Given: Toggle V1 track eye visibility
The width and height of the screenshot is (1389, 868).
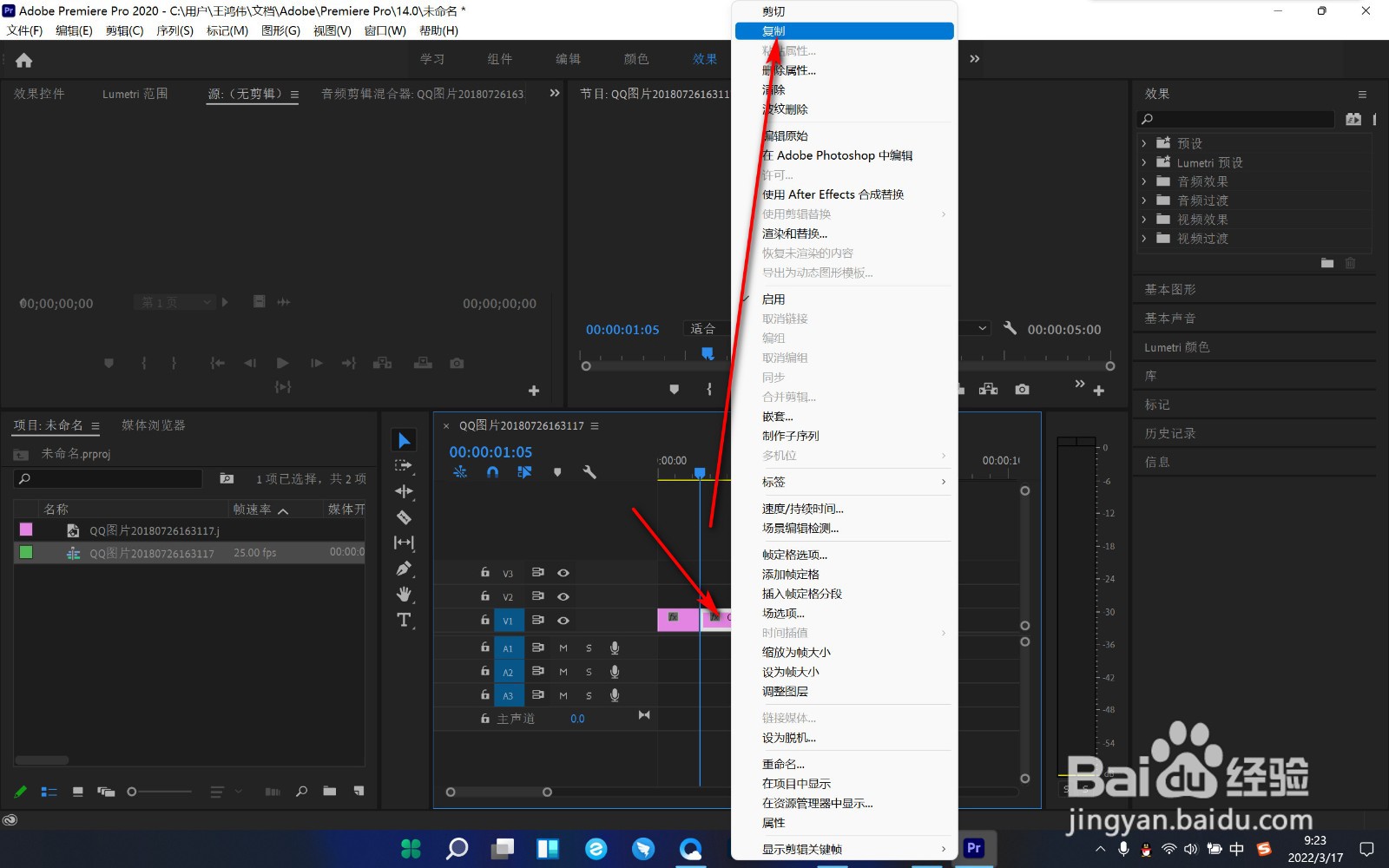Looking at the screenshot, I should click(563, 621).
